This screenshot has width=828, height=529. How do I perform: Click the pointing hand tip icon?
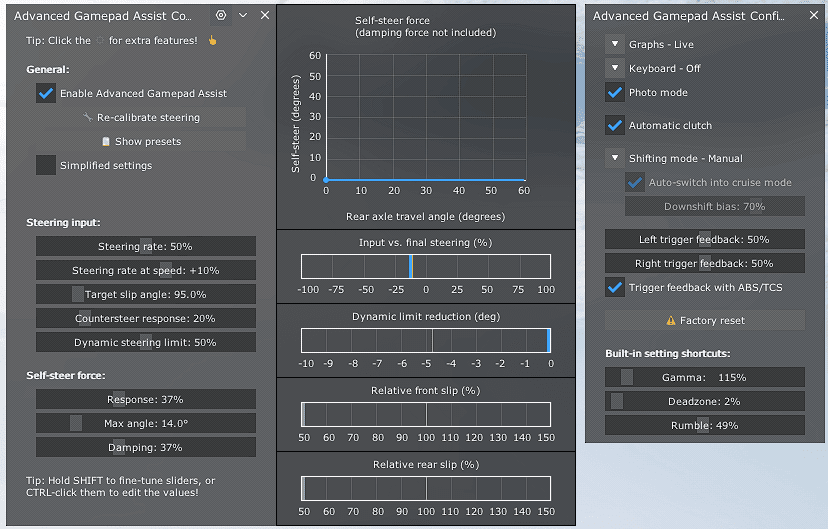[212, 41]
